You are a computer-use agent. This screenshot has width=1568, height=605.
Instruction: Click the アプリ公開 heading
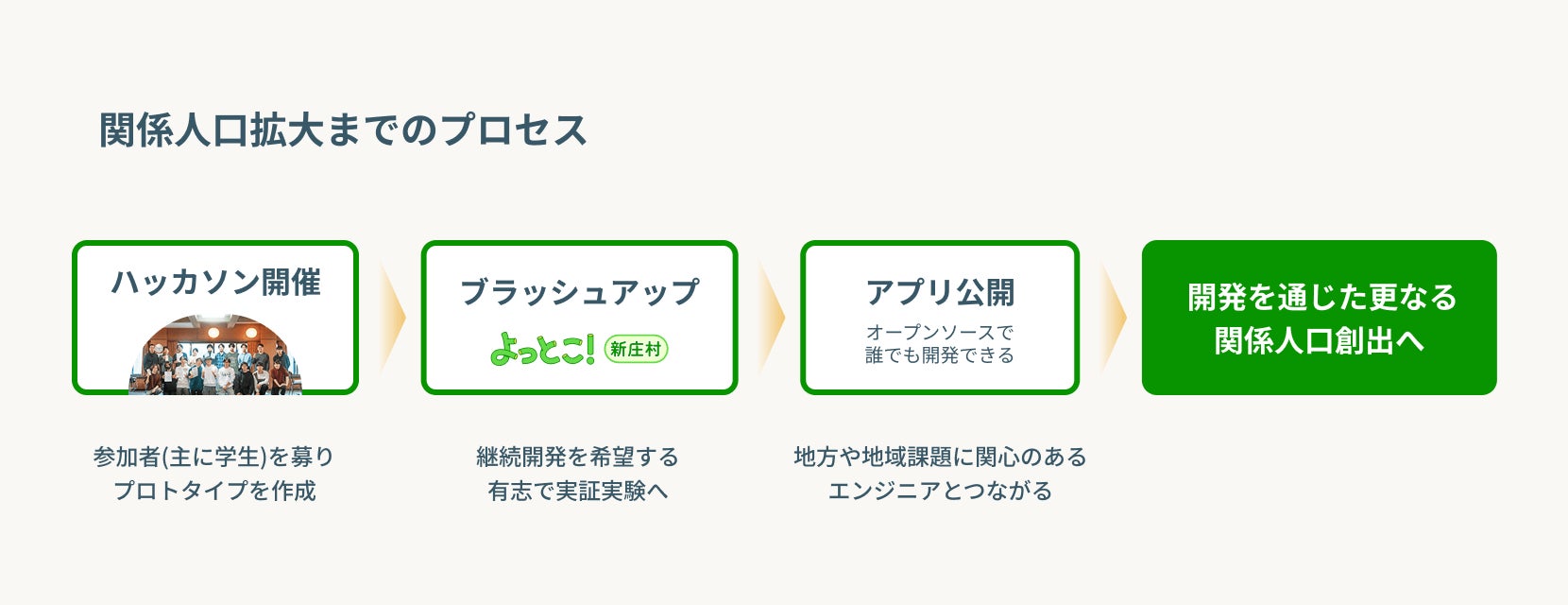click(940, 292)
